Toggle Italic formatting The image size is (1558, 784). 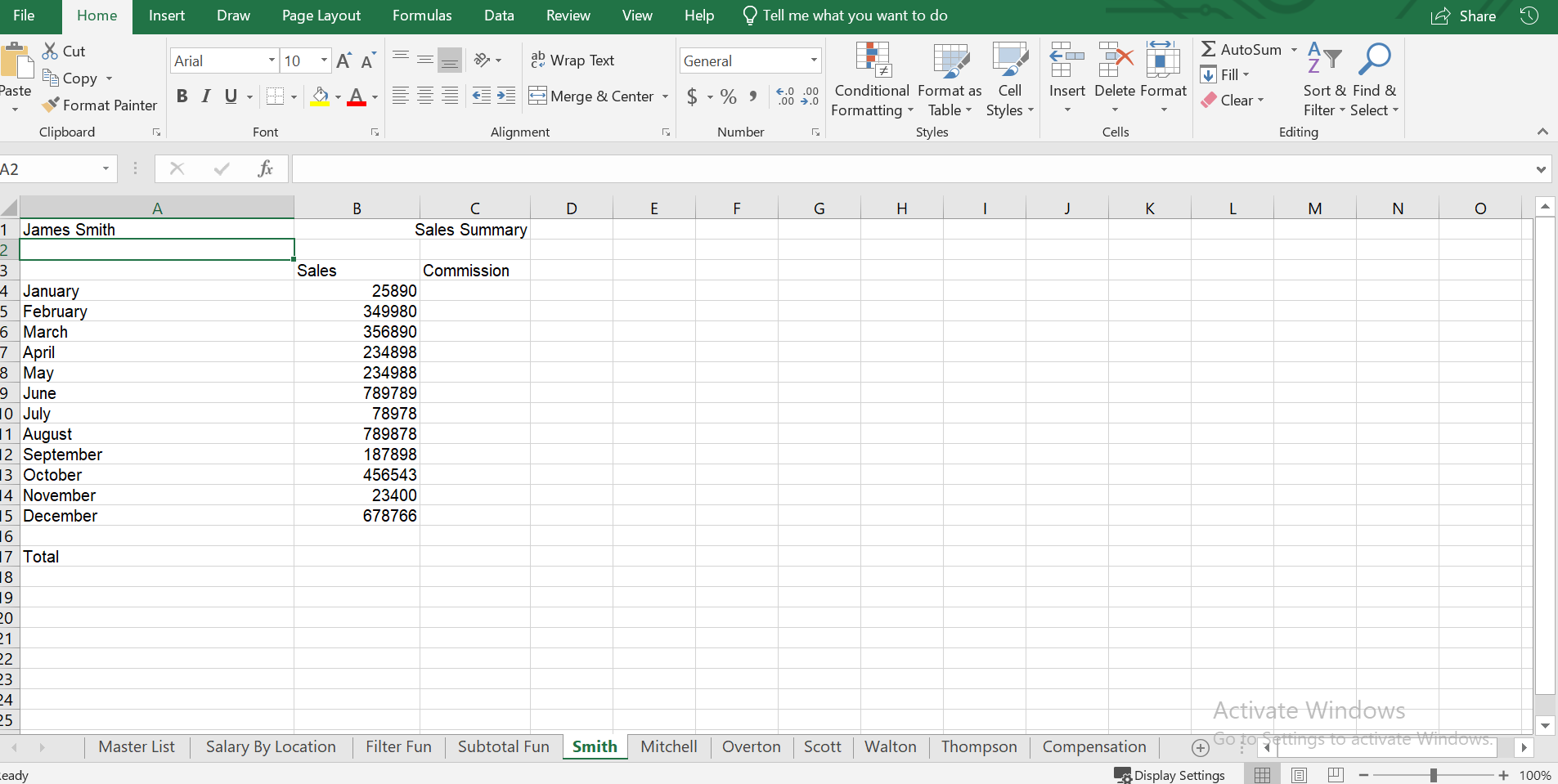tap(206, 96)
